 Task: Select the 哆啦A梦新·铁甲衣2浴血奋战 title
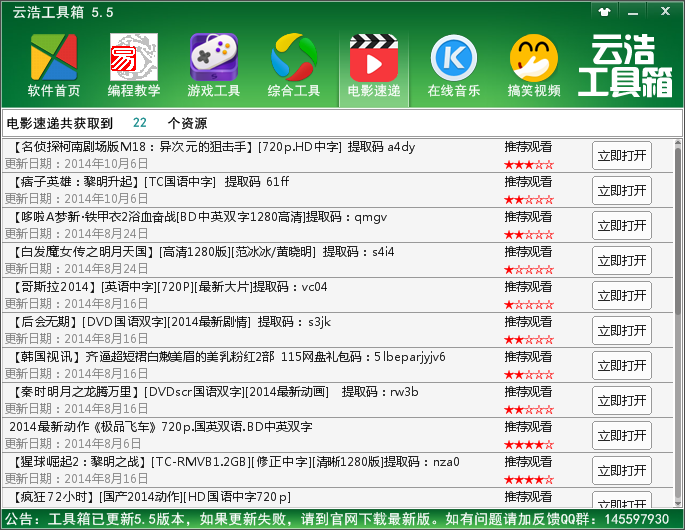tap(198, 217)
